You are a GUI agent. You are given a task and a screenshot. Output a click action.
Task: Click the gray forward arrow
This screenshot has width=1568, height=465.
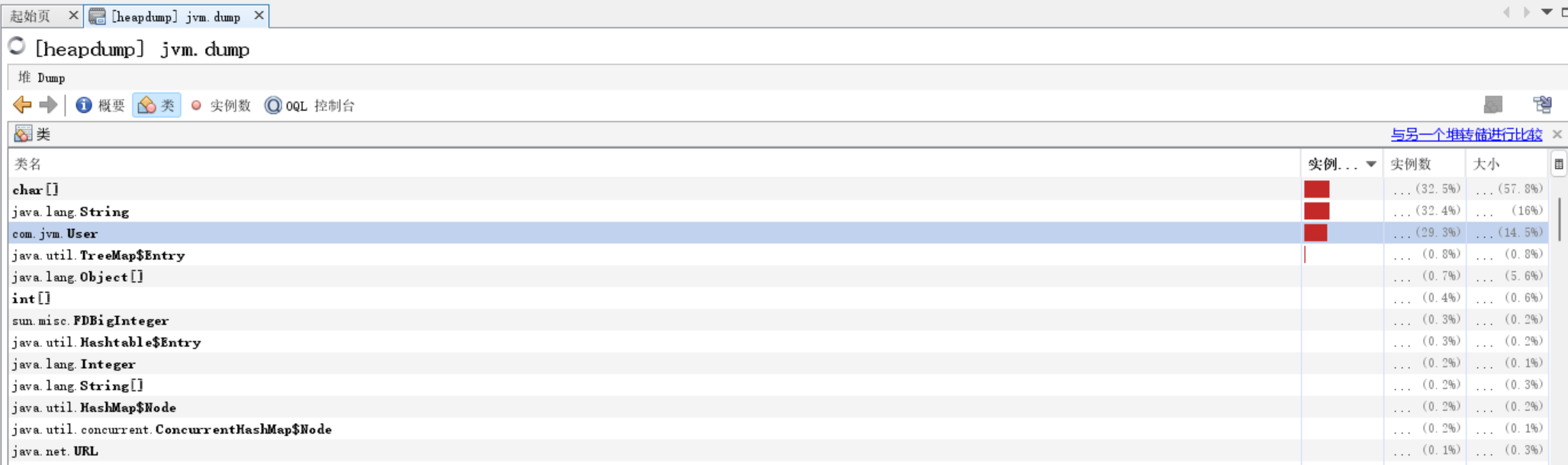point(48,105)
